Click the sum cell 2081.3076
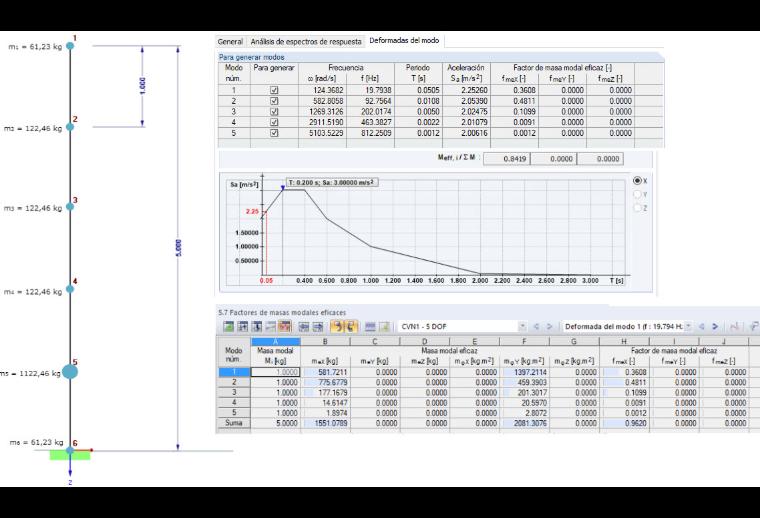The height and width of the screenshot is (518, 760). 524,423
